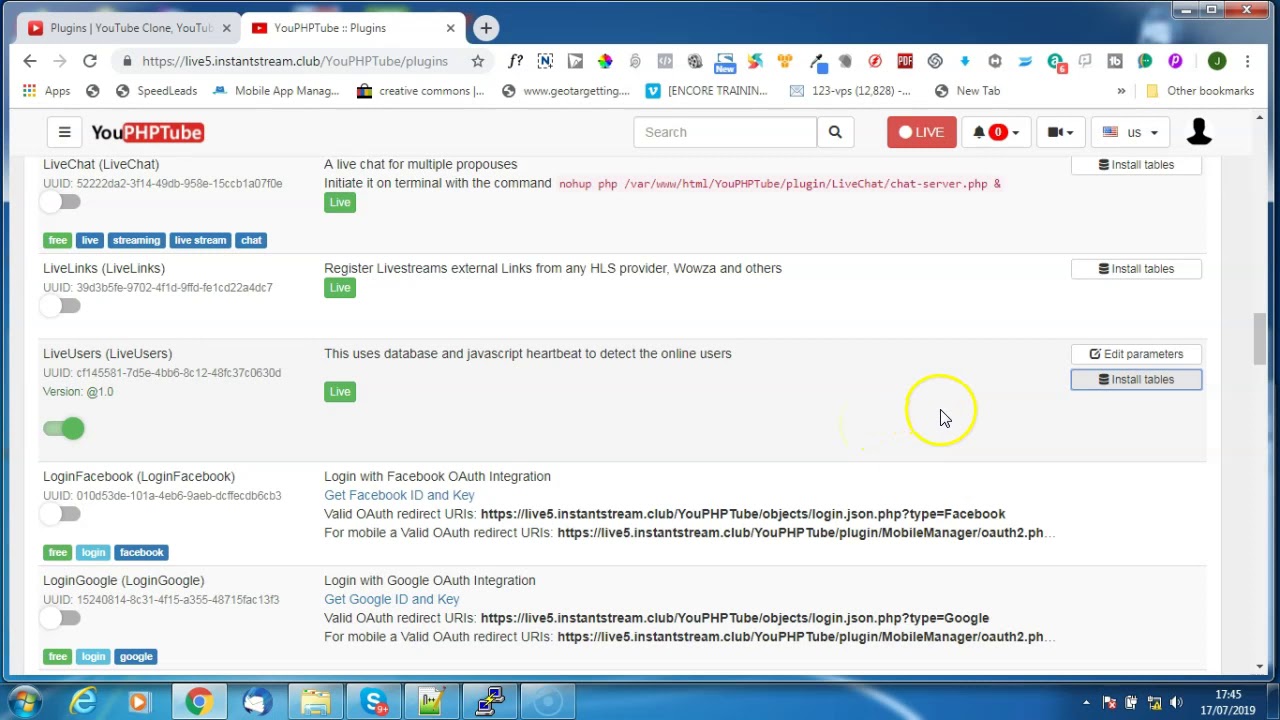The width and height of the screenshot is (1280, 720).
Task: Bookmark this page with the star icon
Action: (478, 61)
